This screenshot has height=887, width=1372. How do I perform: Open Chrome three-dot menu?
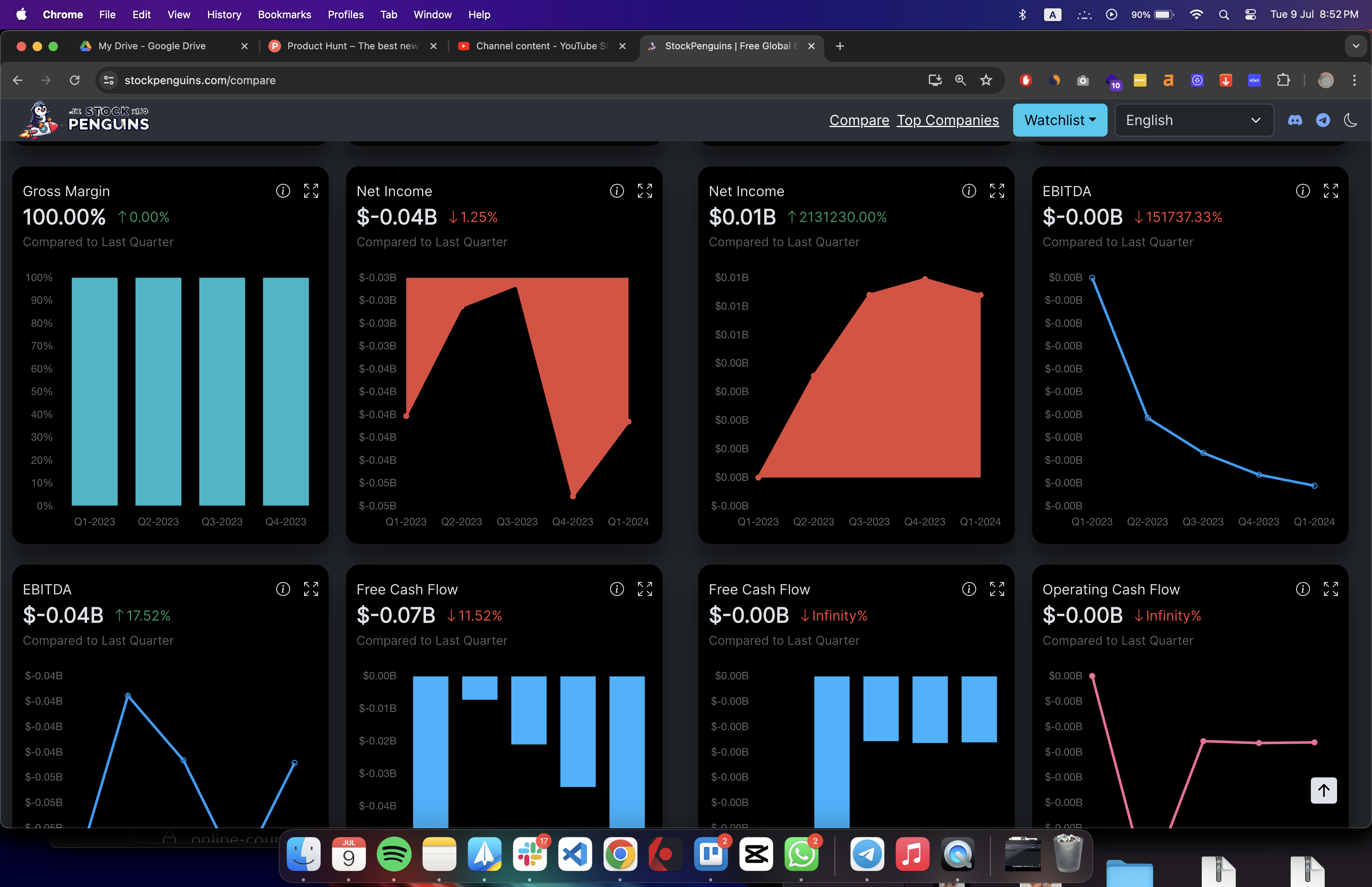pyautogui.click(x=1354, y=80)
